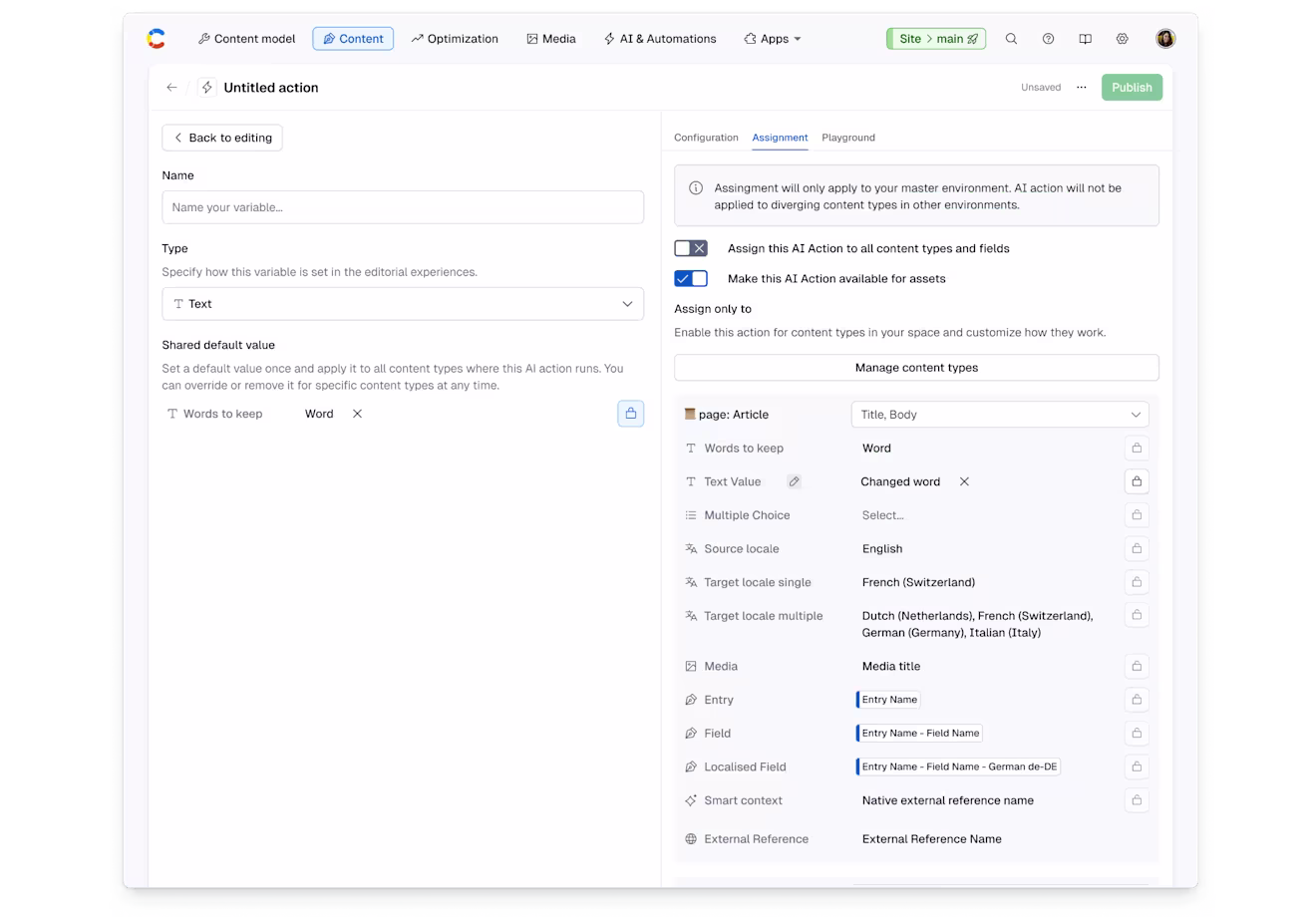
Task: Click lock icon in Article Words to keep row
Action: point(1137,449)
